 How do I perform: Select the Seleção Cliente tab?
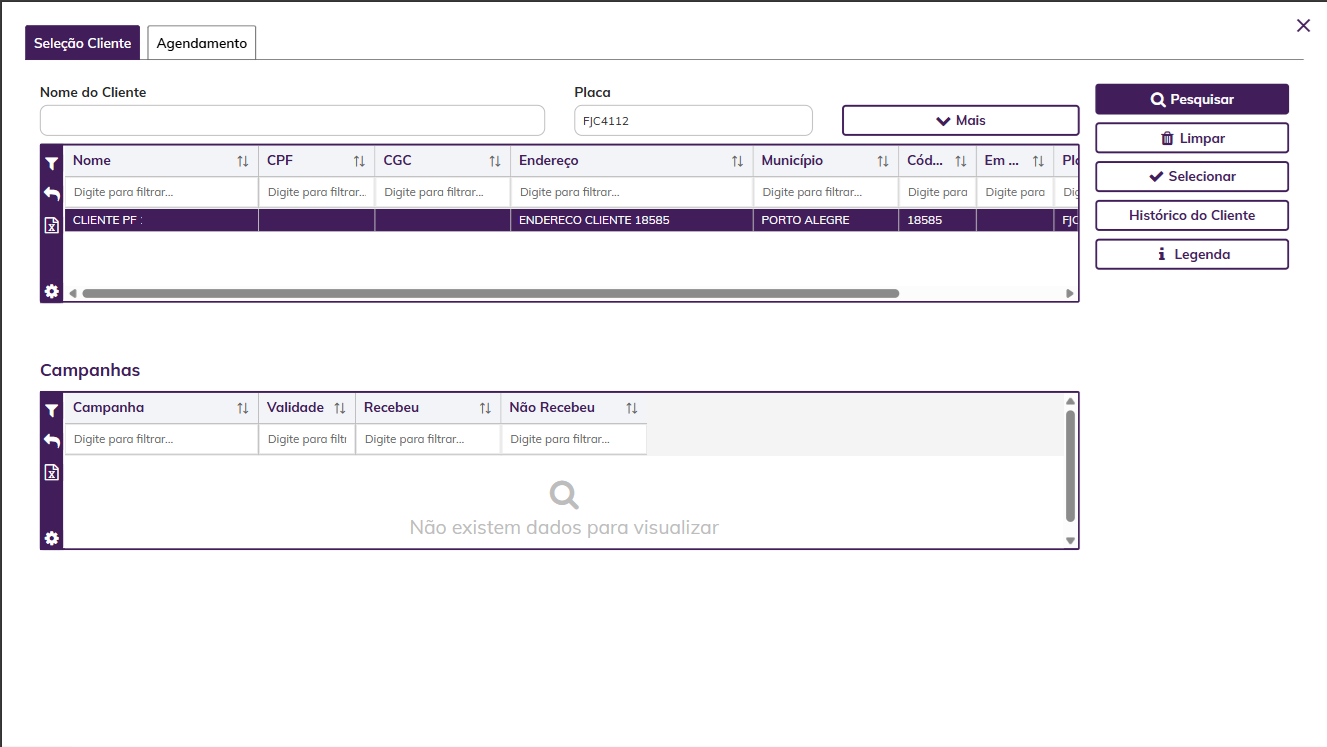point(83,43)
